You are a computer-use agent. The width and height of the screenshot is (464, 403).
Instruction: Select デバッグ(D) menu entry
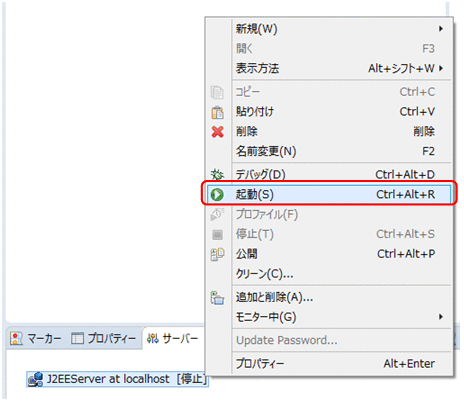point(329,174)
